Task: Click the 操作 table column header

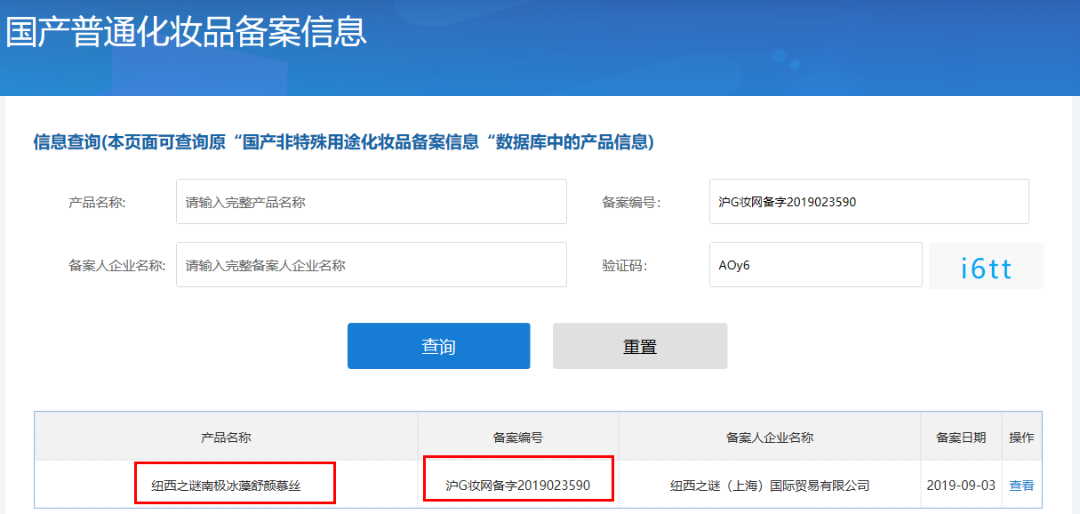Action: tap(1021, 437)
